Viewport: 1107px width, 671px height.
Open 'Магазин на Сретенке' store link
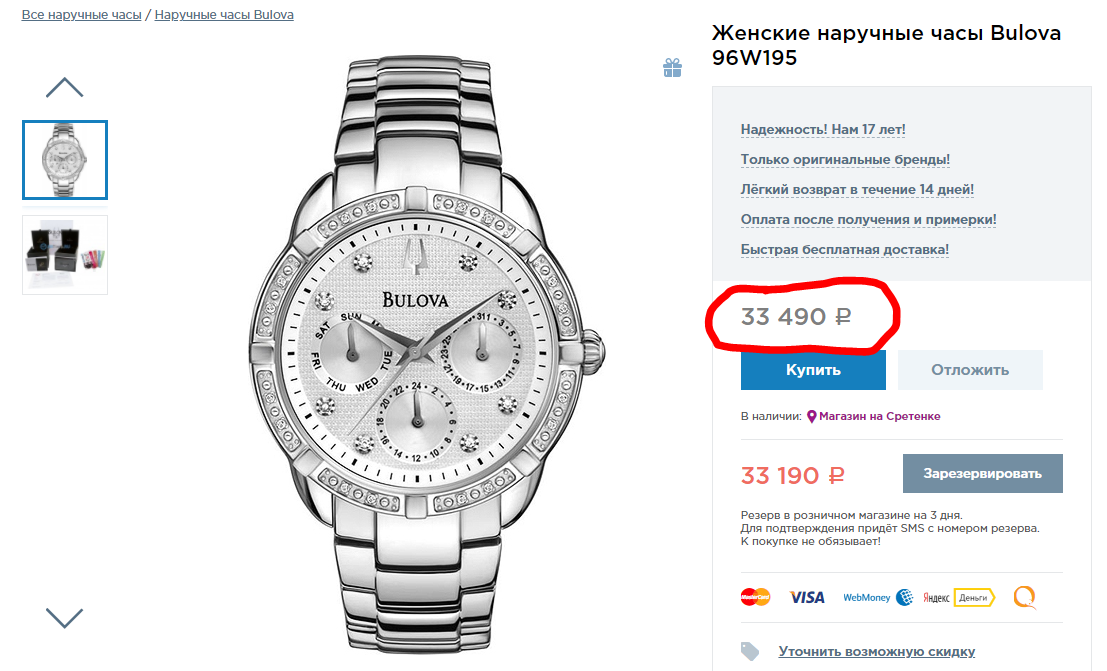879,416
